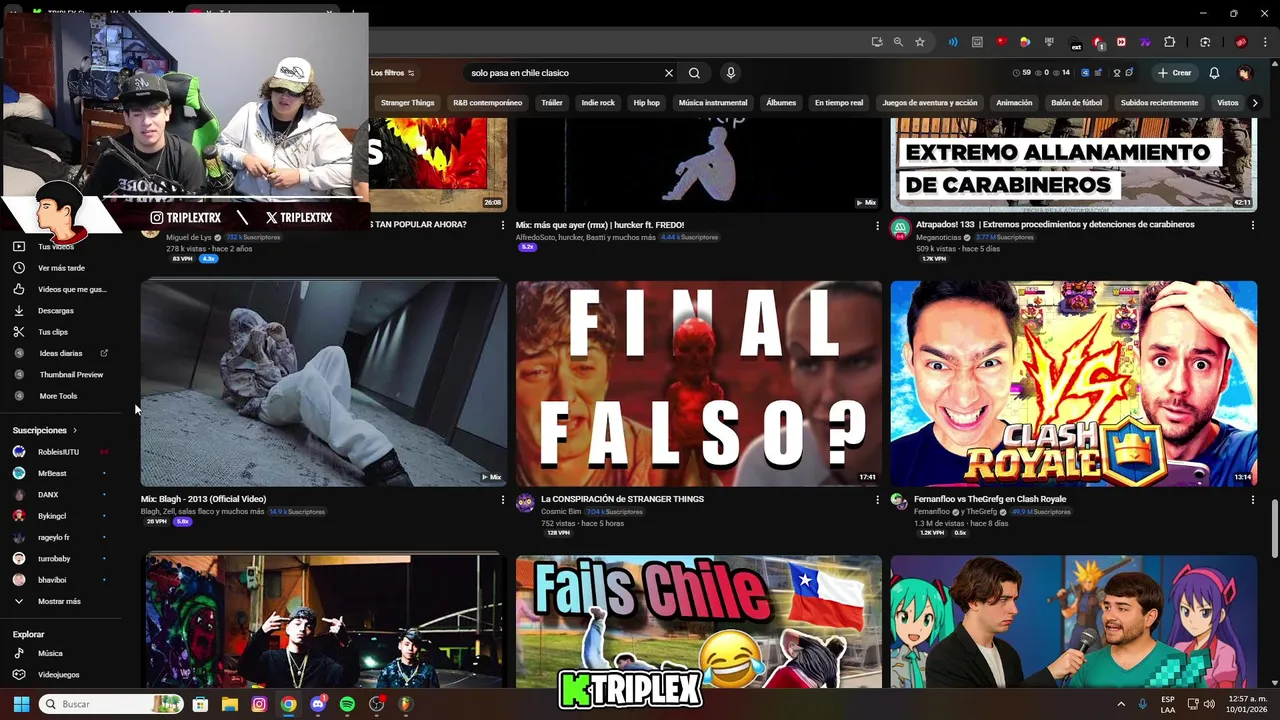This screenshot has width=1280, height=720.
Task: Open options menu for Fernanfloo vs TheGrefg video
Action: click(1252, 500)
